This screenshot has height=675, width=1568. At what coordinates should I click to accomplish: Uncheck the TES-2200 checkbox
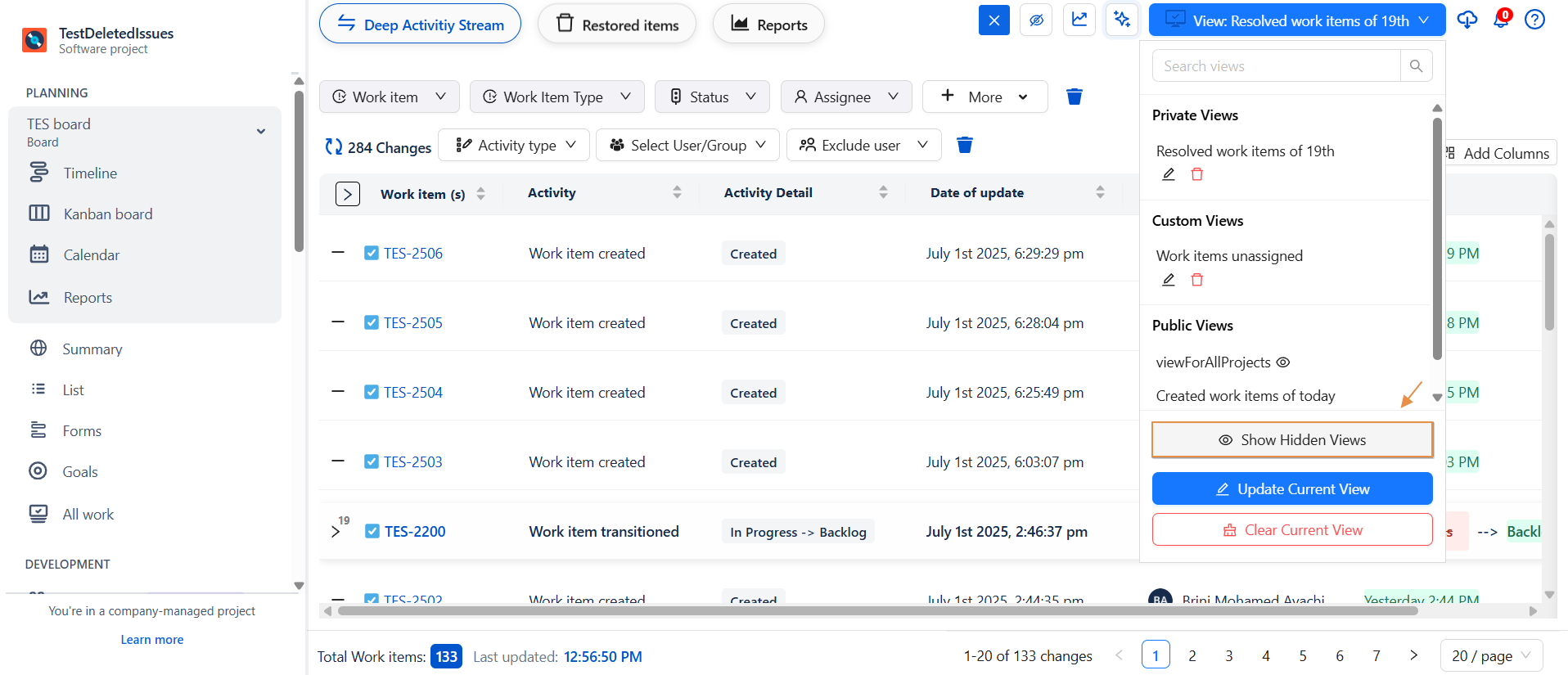click(x=372, y=532)
